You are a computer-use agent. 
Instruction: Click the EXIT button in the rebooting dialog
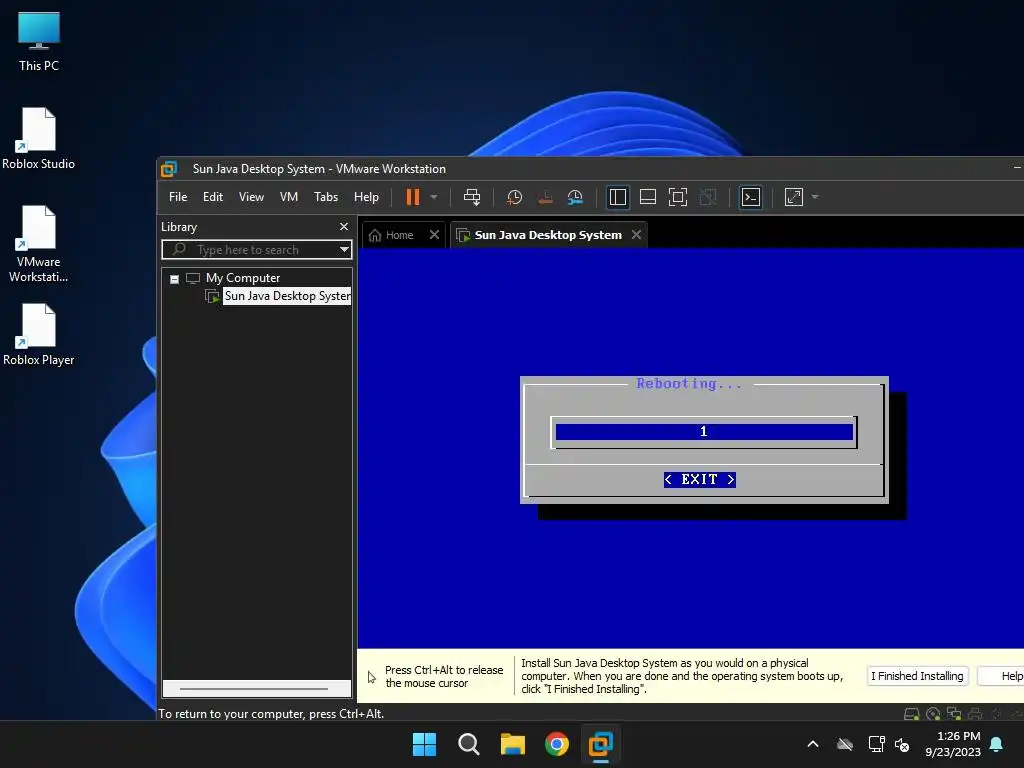[x=699, y=479]
